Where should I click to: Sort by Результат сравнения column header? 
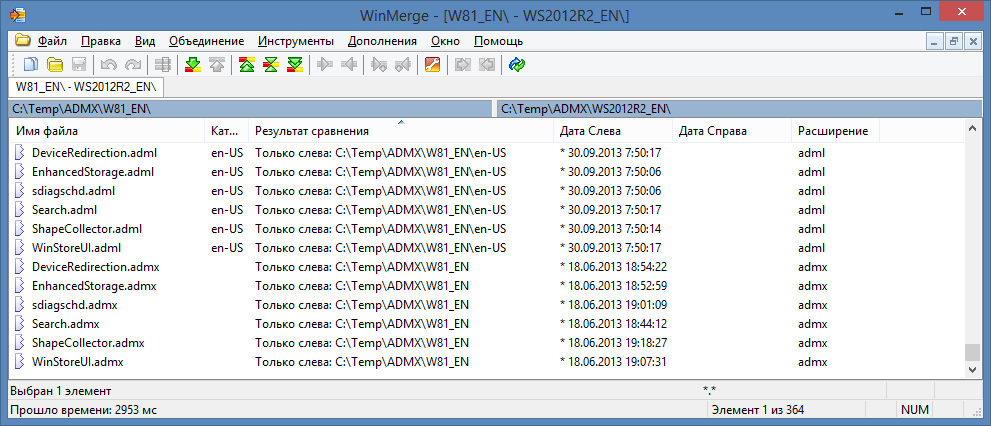(401, 131)
